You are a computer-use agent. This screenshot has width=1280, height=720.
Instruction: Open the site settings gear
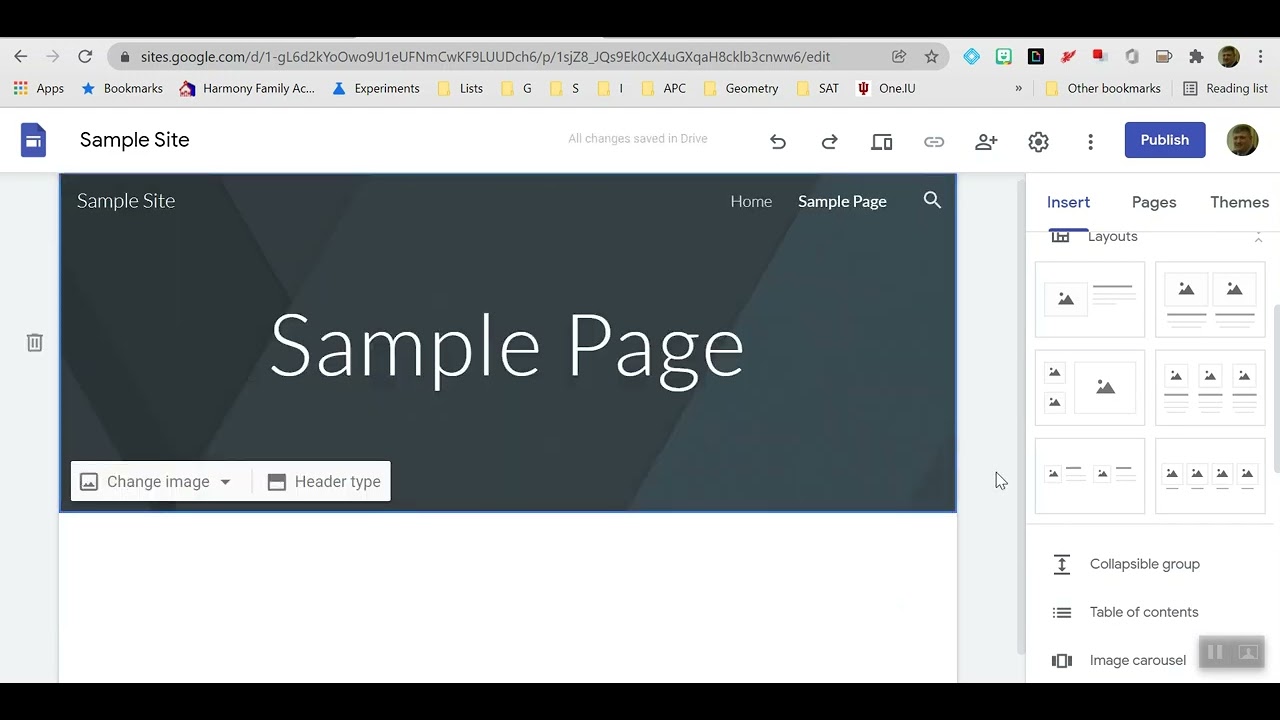pos(1038,142)
